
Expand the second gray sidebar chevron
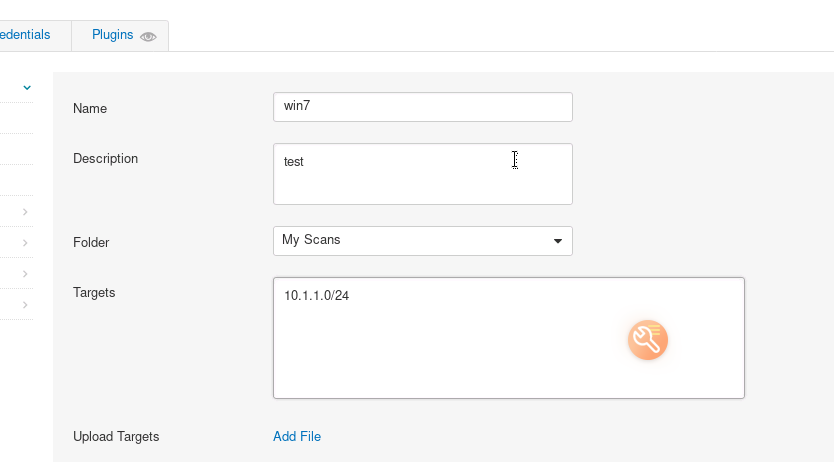[x=24, y=243]
